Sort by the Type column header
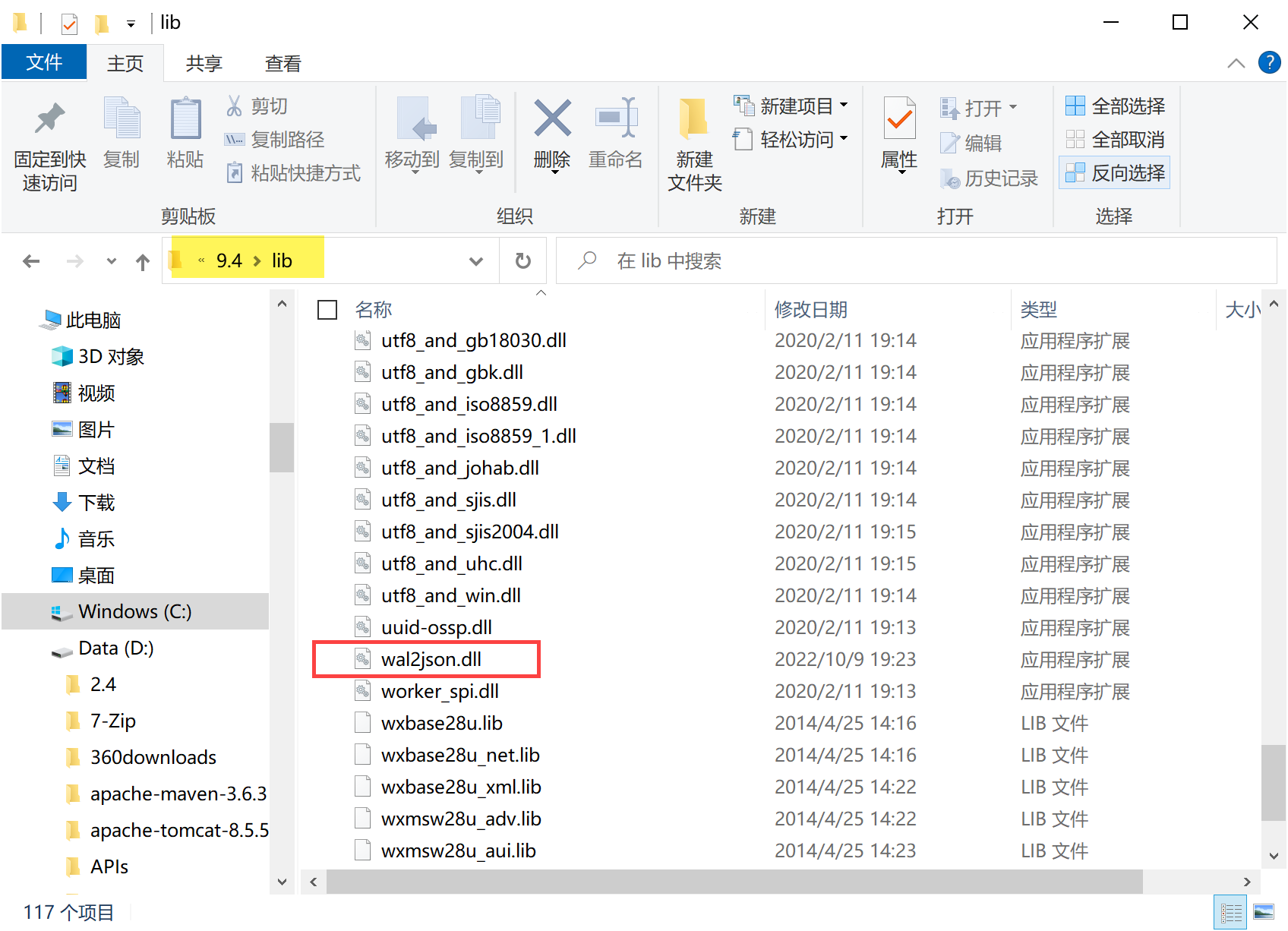Viewport: 1288px width, 931px height. click(x=1039, y=310)
